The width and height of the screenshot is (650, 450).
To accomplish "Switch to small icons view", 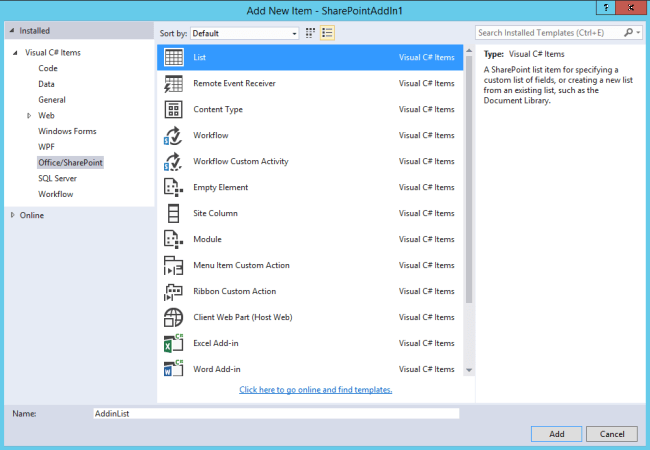I will [x=310, y=33].
